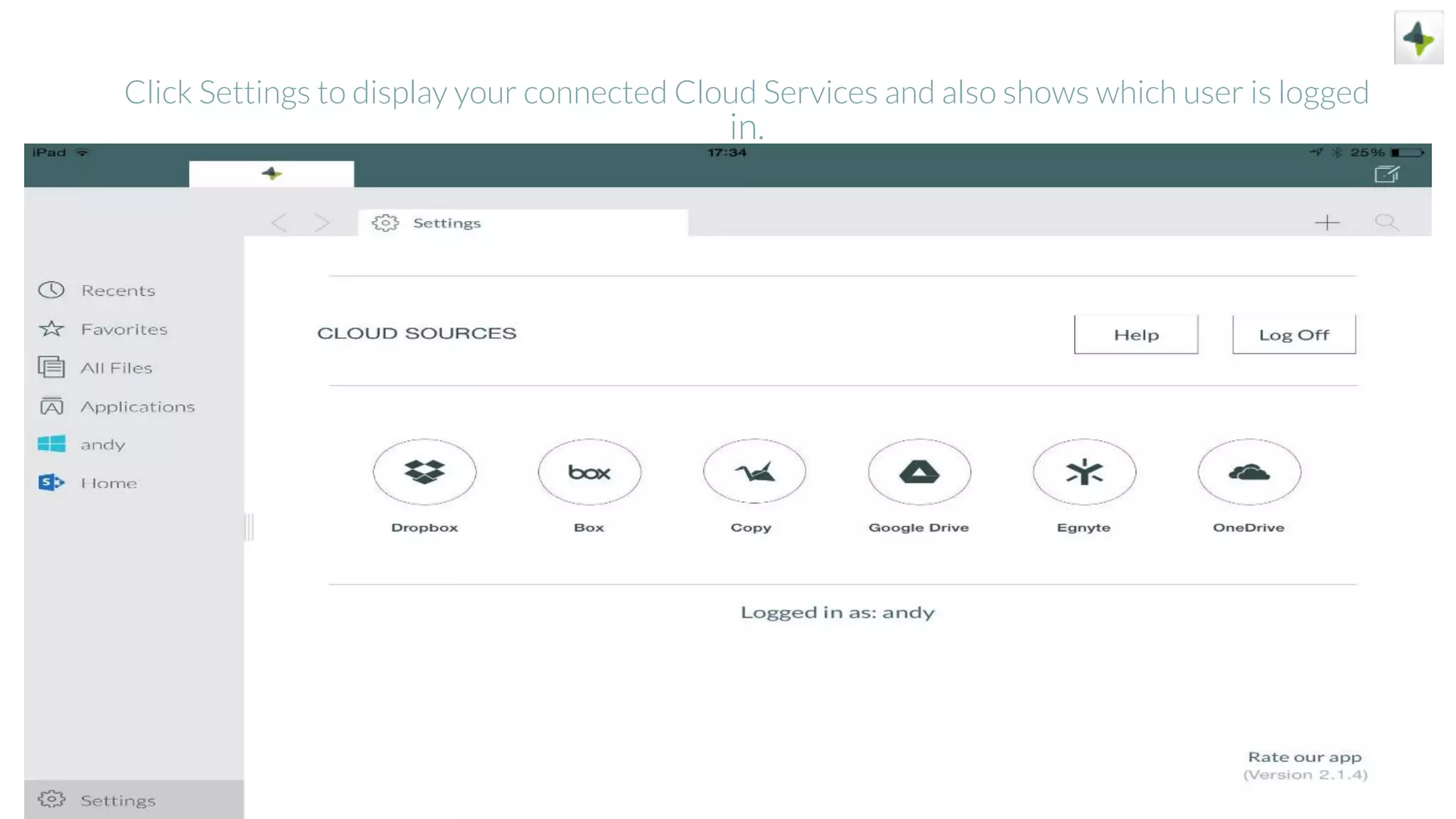Click the sidebar resize handle
The height and width of the screenshot is (819, 1456).
click(249, 527)
